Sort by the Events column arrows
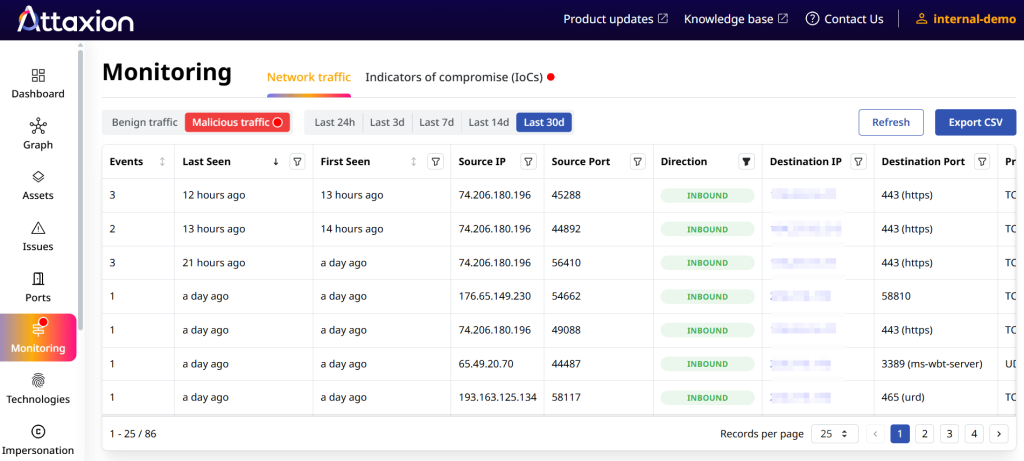This screenshot has height=461, width=1024. 162,162
